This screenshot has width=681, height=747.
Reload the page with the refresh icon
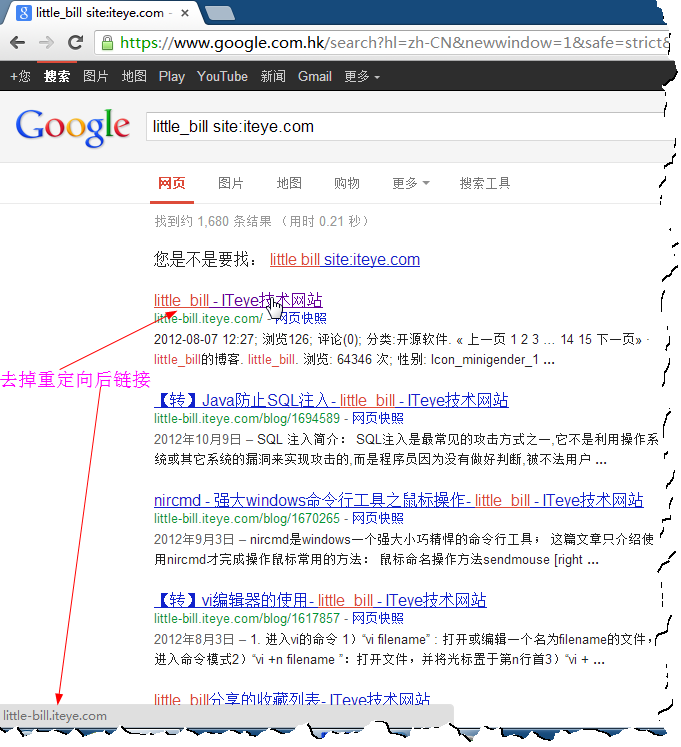[x=75, y=43]
